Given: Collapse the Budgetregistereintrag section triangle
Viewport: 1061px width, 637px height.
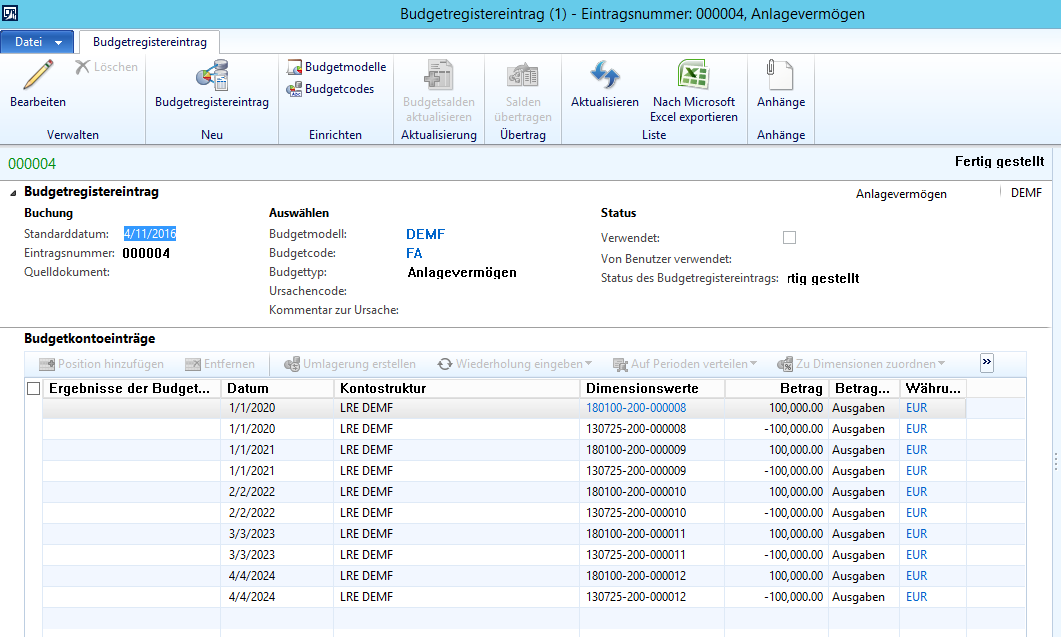Looking at the screenshot, I should click(13, 192).
